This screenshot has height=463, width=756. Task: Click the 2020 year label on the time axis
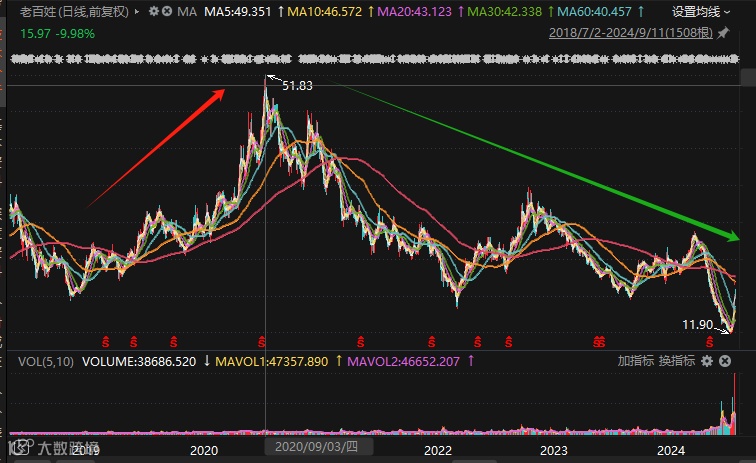click(204, 450)
